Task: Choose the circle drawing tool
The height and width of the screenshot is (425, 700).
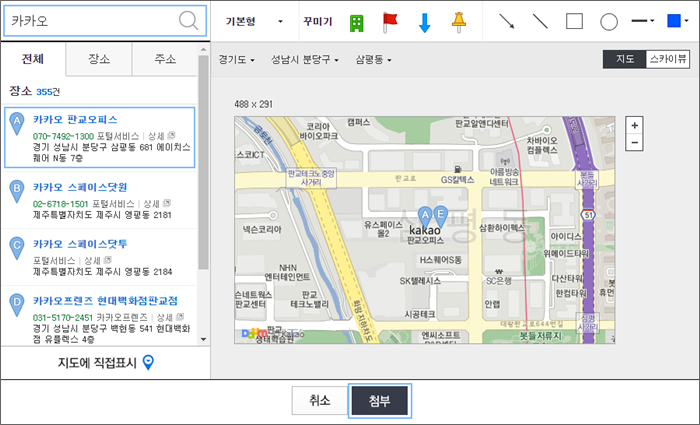Action: point(609,21)
